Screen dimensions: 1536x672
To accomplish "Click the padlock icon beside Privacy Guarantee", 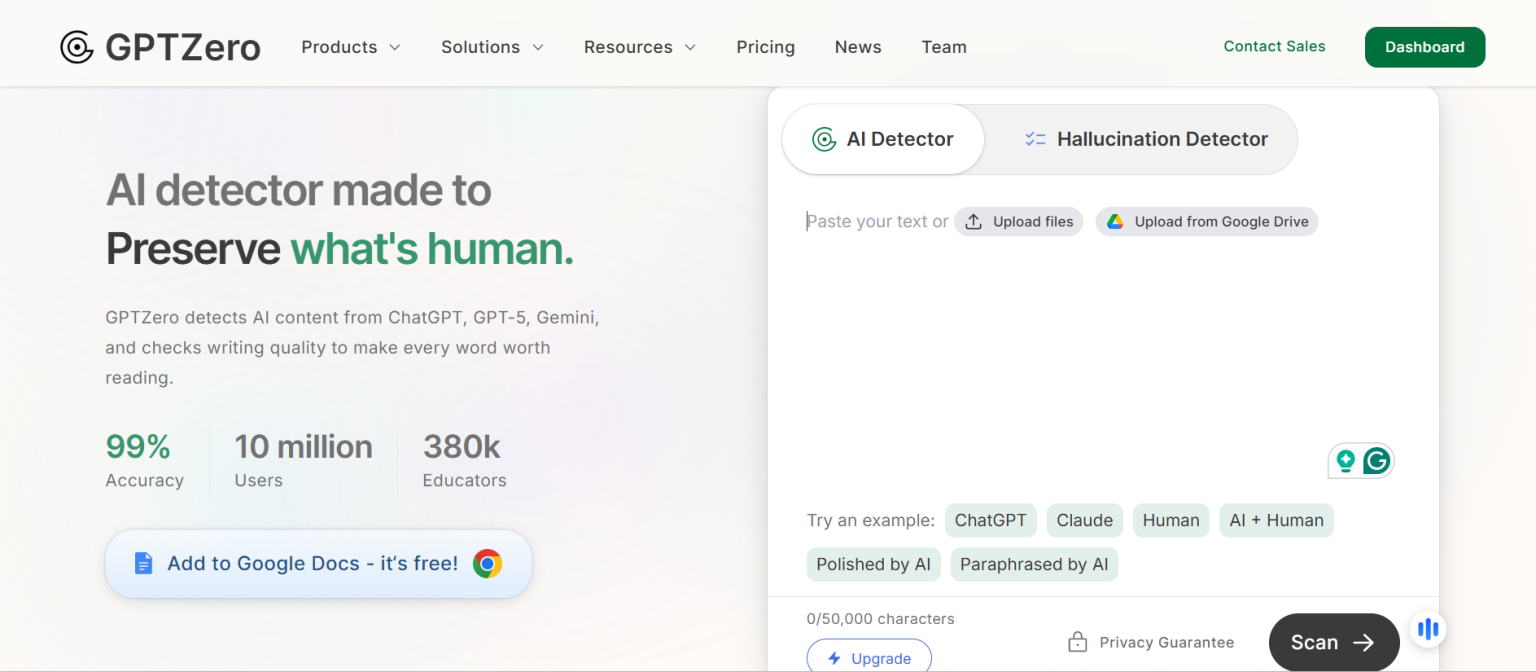I will pos(1077,642).
